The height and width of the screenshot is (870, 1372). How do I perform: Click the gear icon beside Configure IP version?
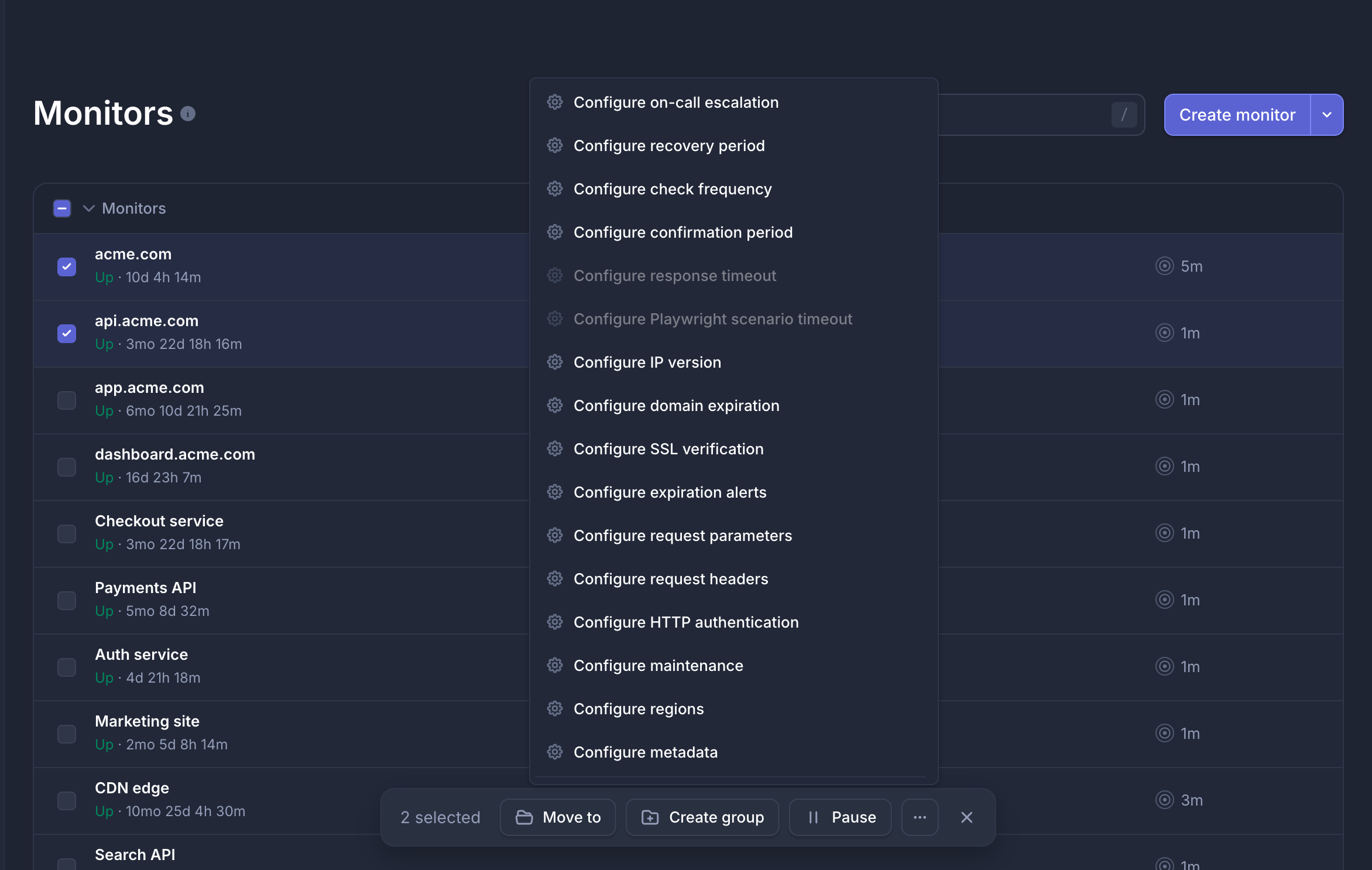click(555, 362)
